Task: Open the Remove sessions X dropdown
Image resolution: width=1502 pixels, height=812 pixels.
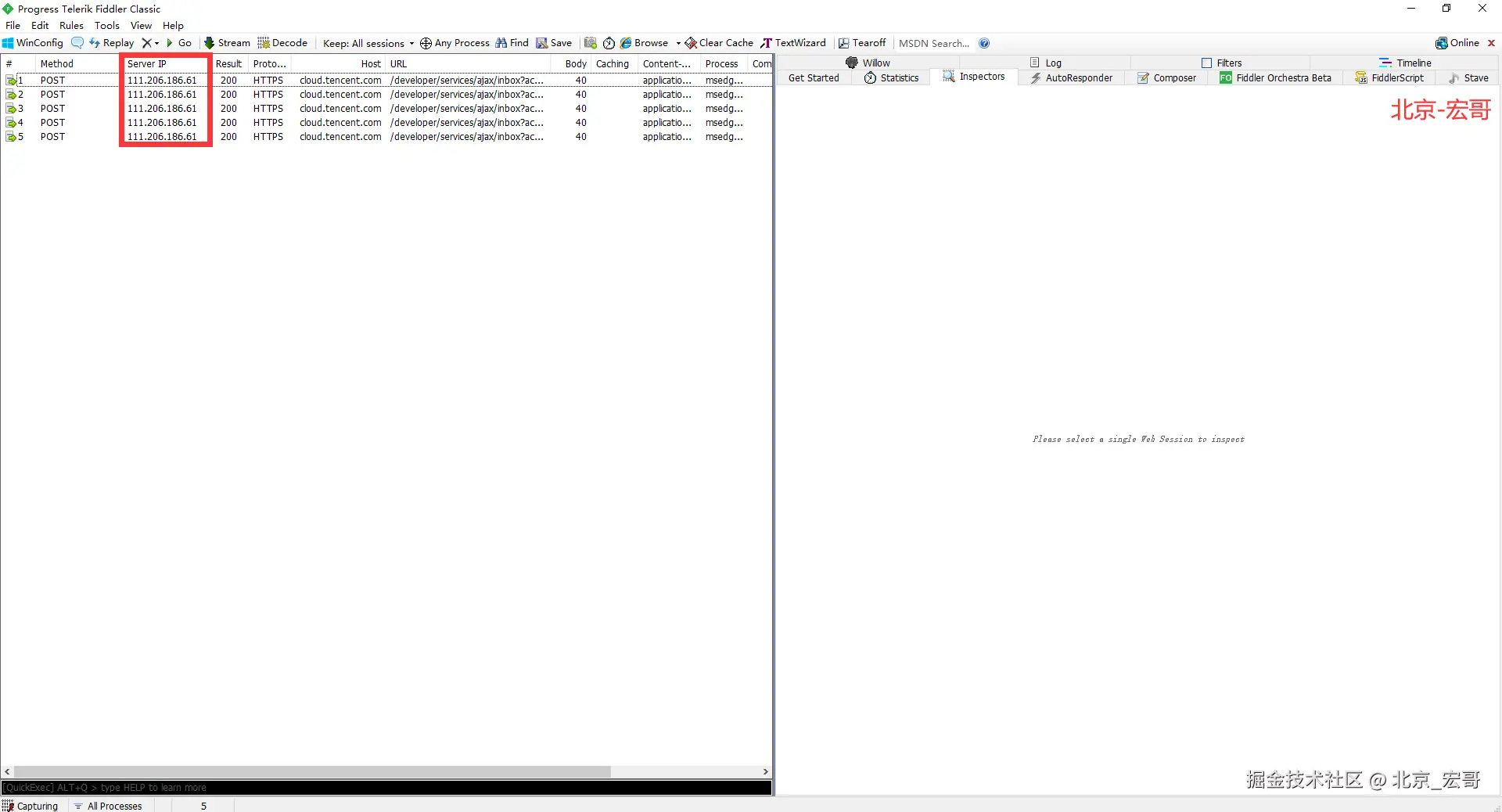Action: (x=150, y=43)
